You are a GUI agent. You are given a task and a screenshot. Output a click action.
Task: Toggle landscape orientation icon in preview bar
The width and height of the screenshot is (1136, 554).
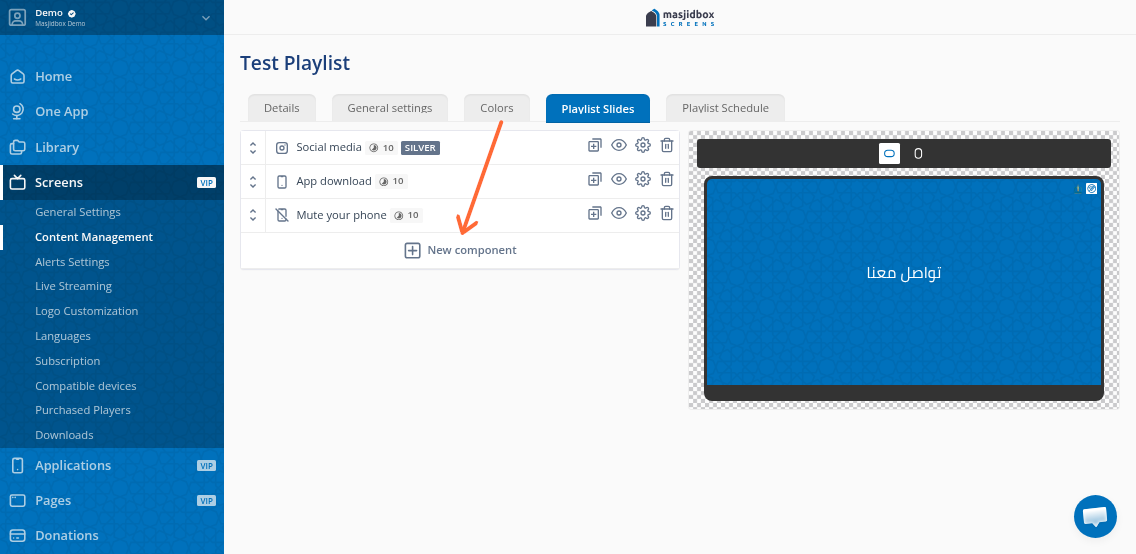coord(890,154)
